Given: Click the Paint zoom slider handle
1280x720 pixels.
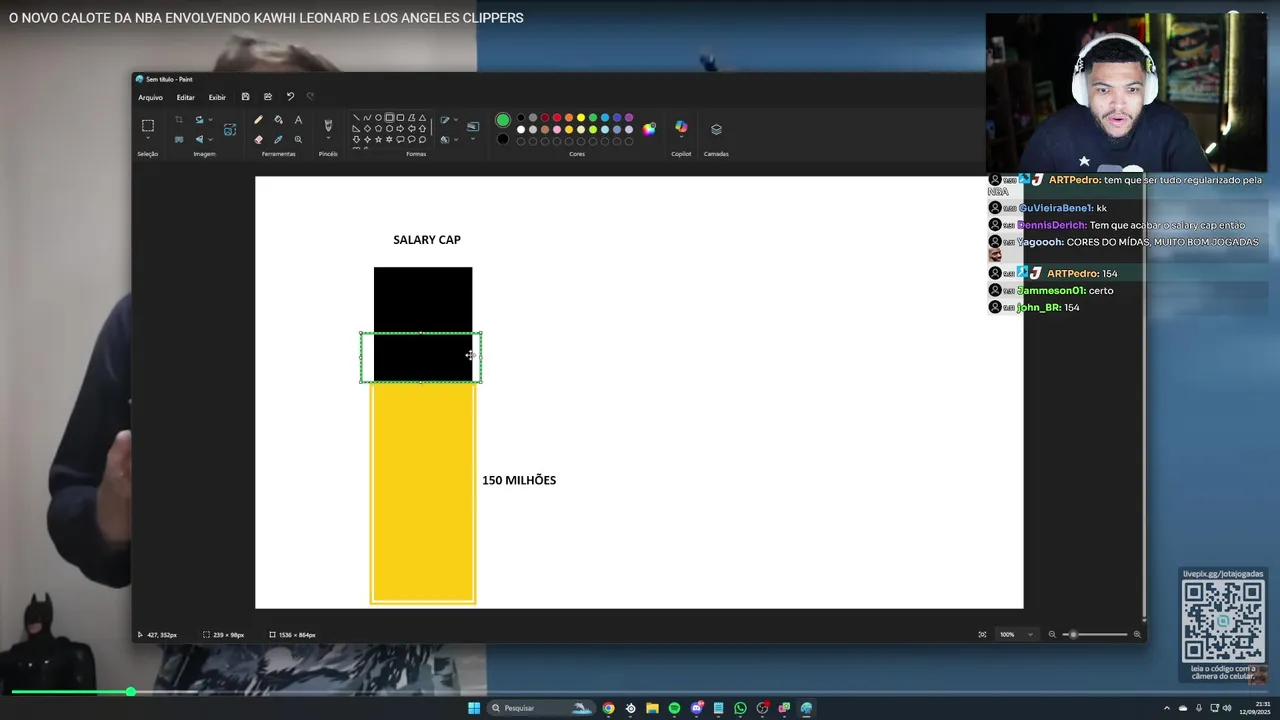Looking at the screenshot, I should [1074, 634].
